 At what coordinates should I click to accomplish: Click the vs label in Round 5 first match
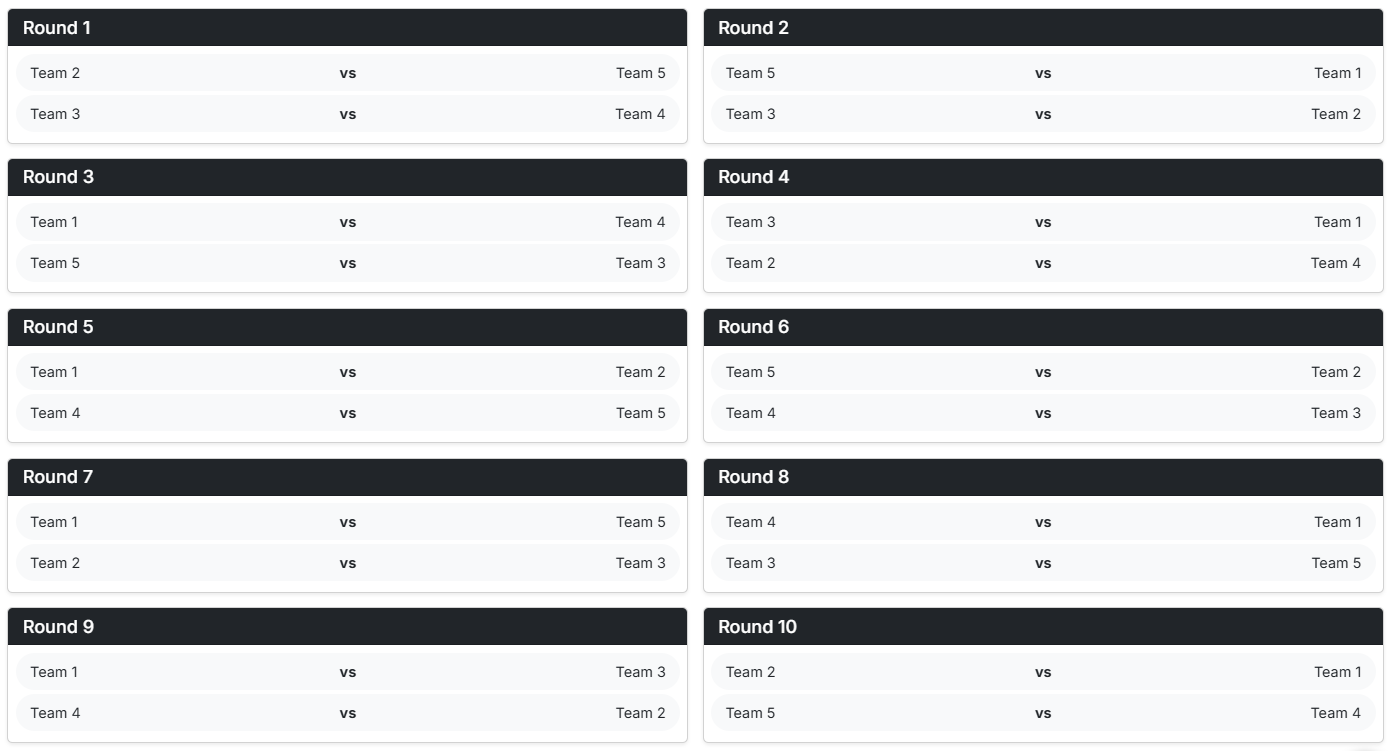347,372
